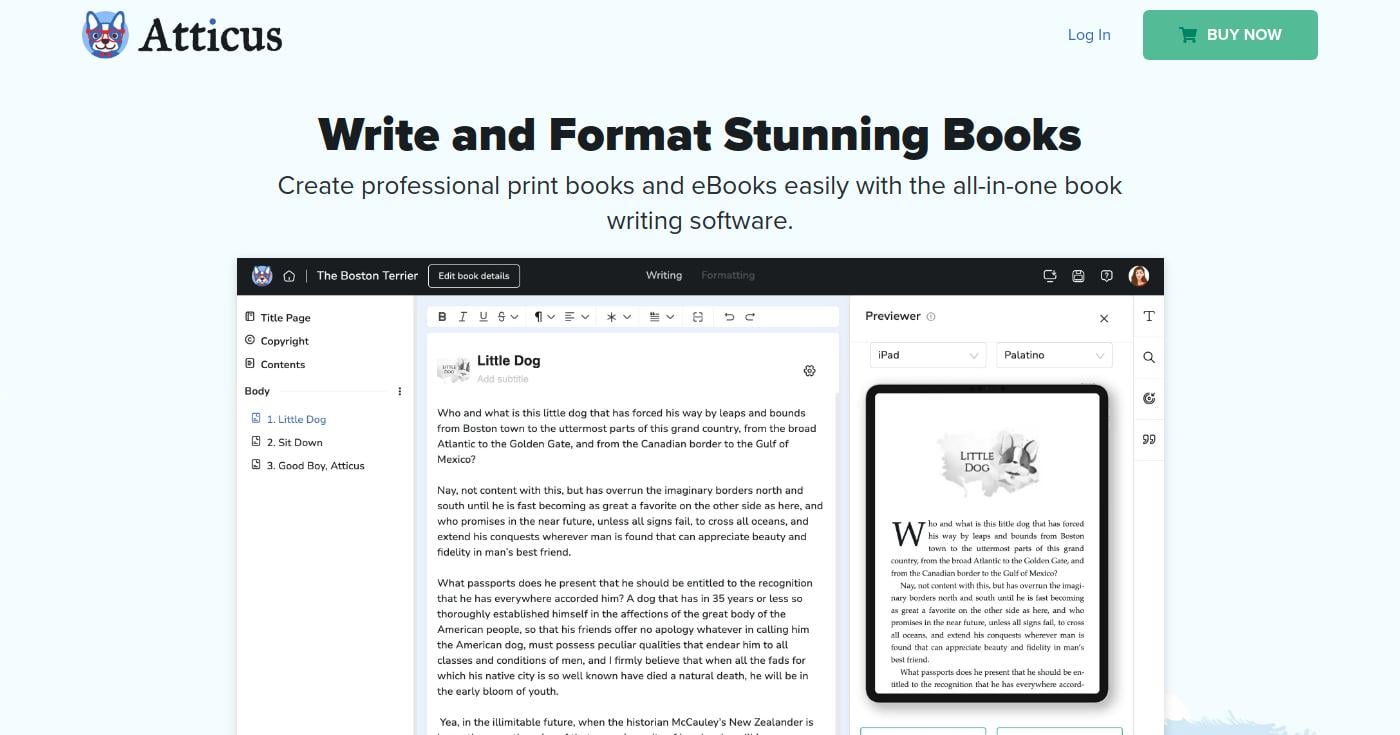
Task: Toggle italic text formatting
Action: click(462, 317)
